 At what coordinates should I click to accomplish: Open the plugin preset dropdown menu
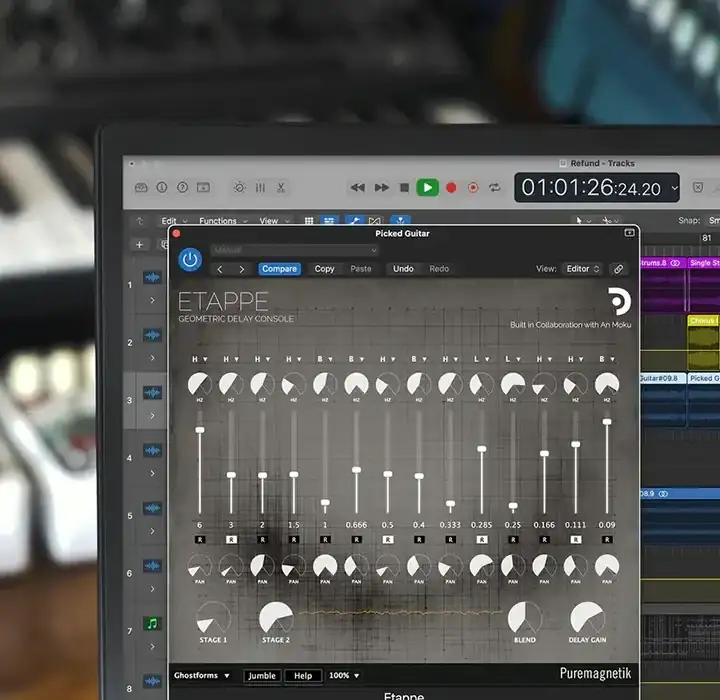pos(295,250)
